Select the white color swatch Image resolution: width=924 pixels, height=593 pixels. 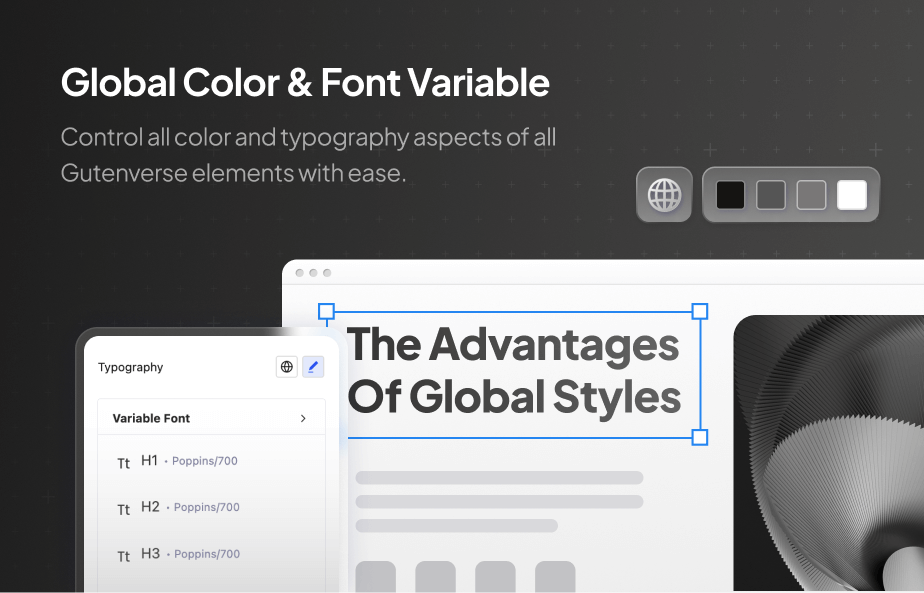852,195
